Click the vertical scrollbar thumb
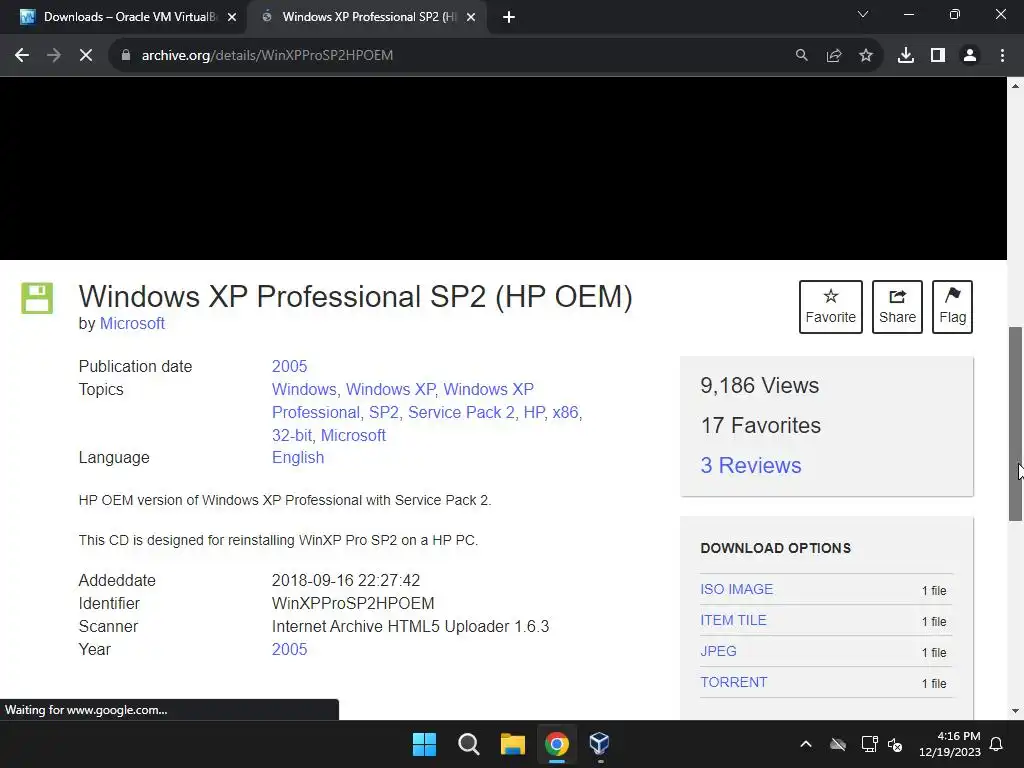This screenshot has height=768, width=1024. (1016, 423)
